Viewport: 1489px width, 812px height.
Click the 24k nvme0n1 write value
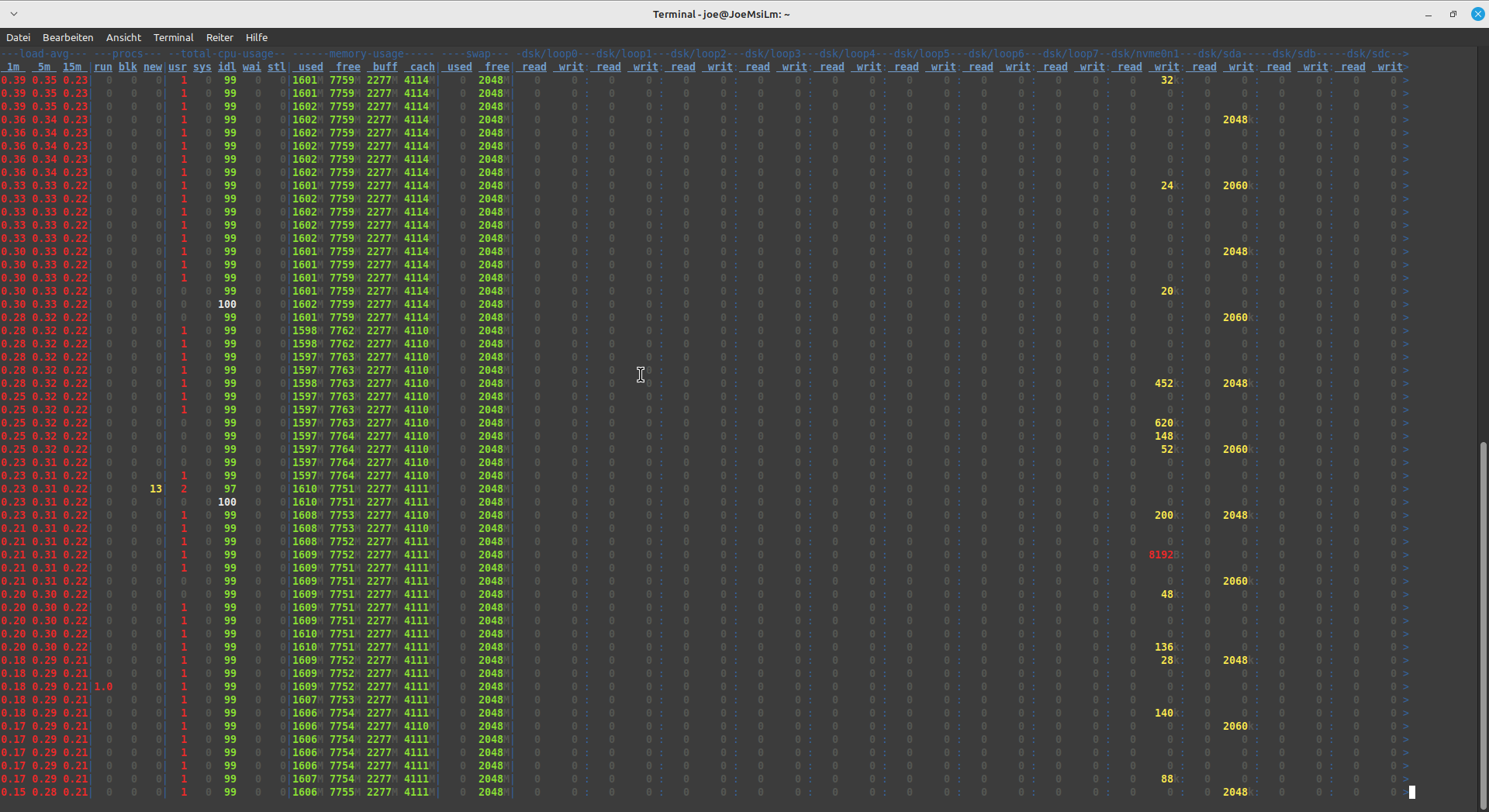point(1169,185)
